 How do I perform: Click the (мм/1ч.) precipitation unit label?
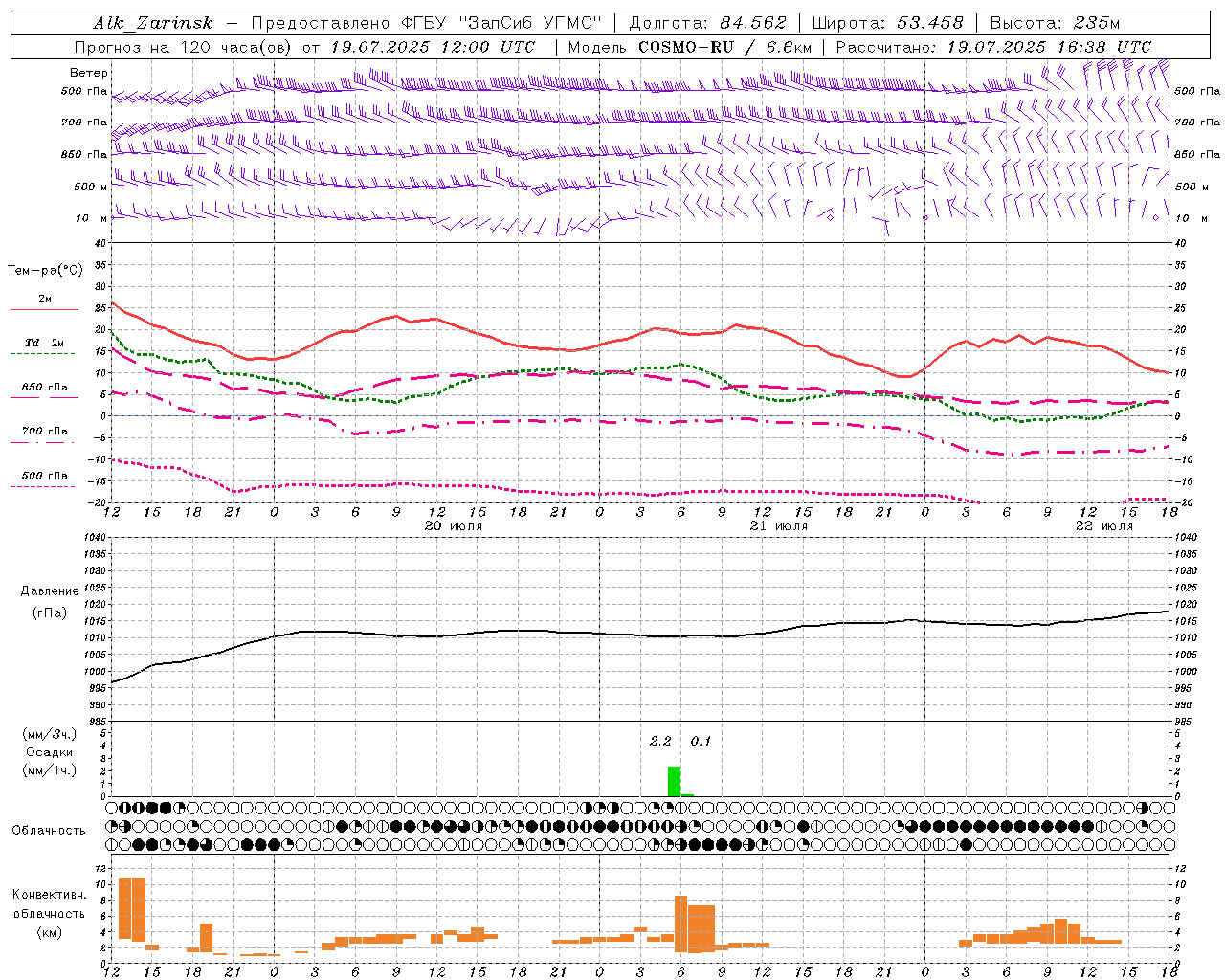pos(50,770)
